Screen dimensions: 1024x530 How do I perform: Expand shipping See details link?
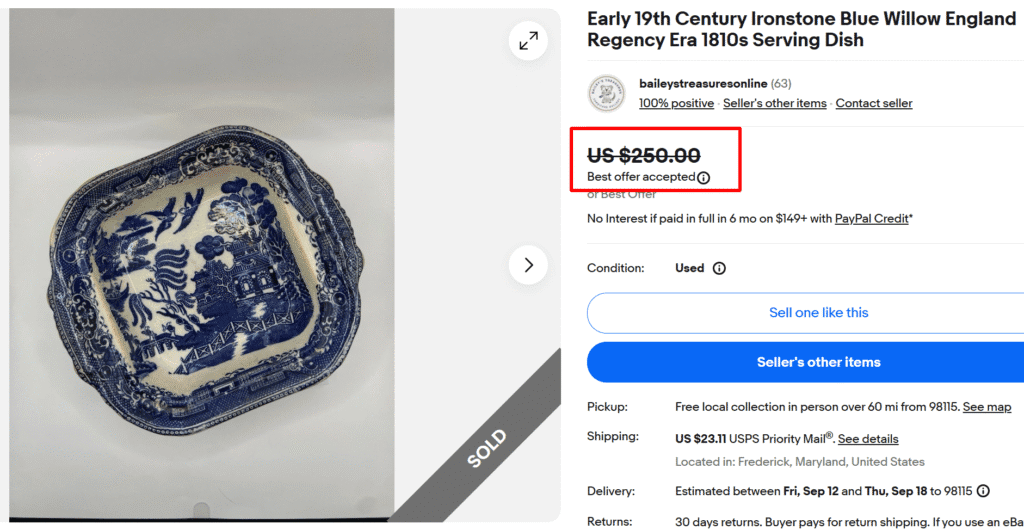tap(868, 439)
